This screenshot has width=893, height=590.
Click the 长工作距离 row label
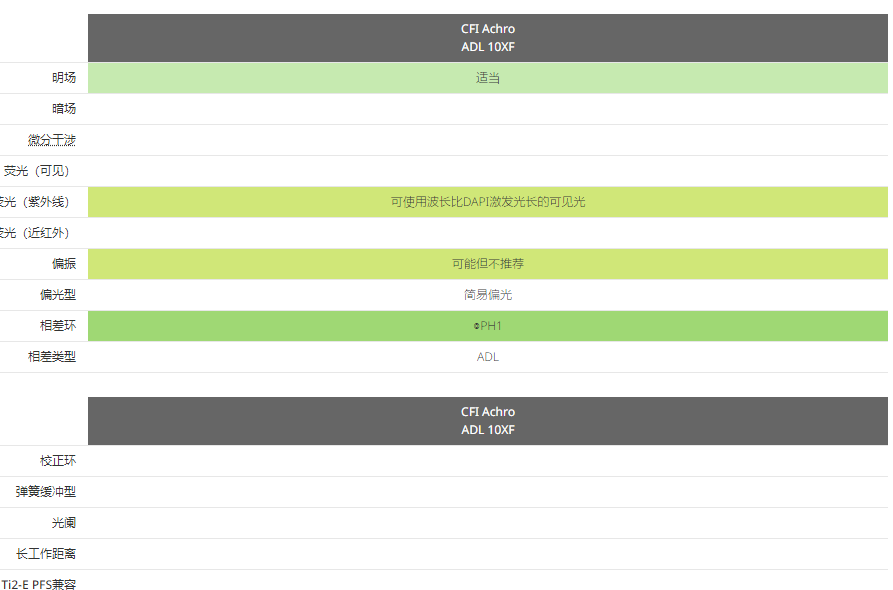click(45, 554)
